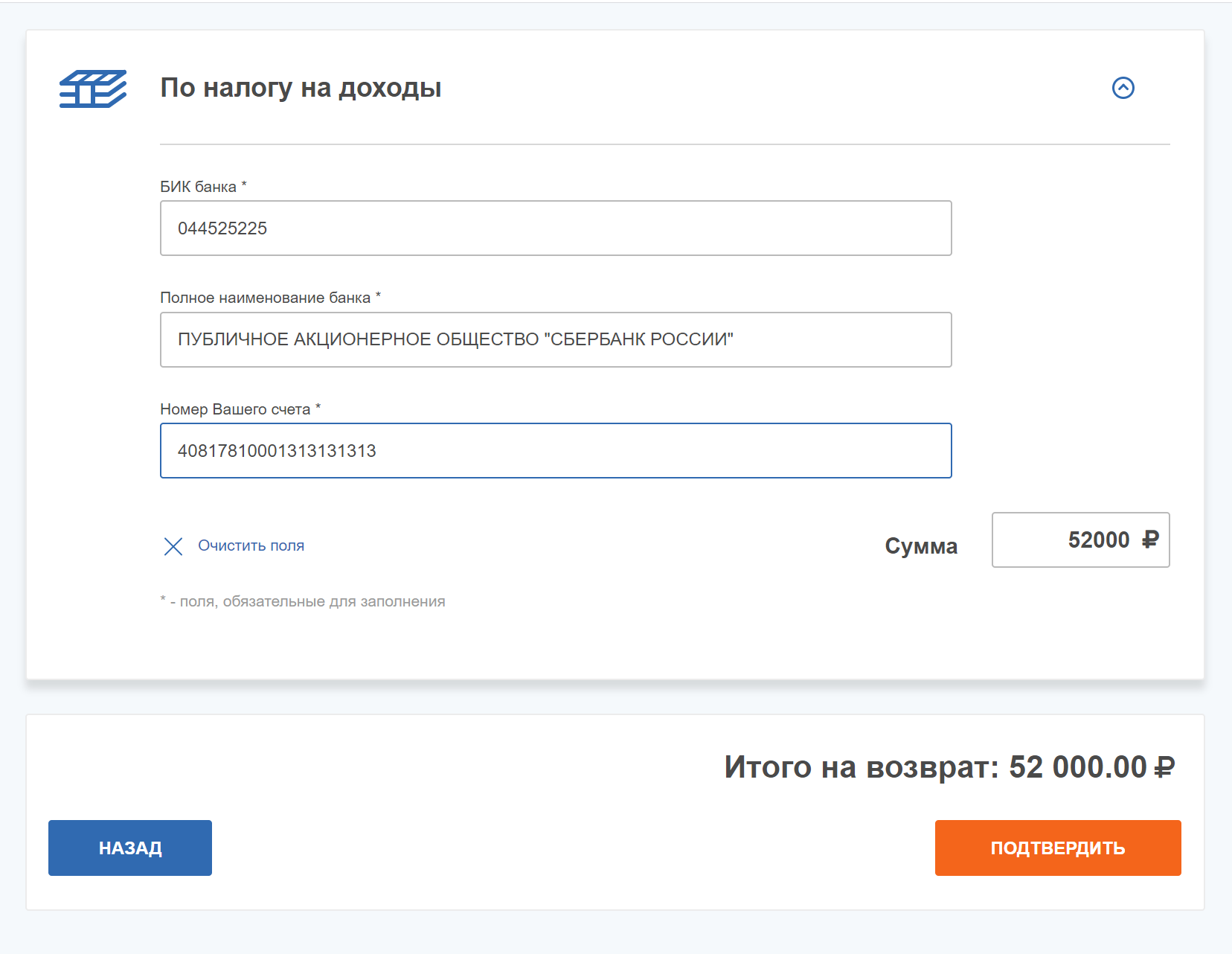Viewport: 1232px width, 954px height.
Task: Select the Сумма amount field with 52000
Action: click(1079, 540)
